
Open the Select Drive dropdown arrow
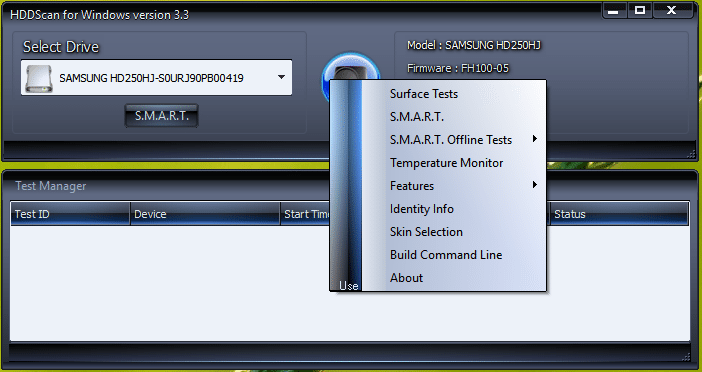pos(281,77)
